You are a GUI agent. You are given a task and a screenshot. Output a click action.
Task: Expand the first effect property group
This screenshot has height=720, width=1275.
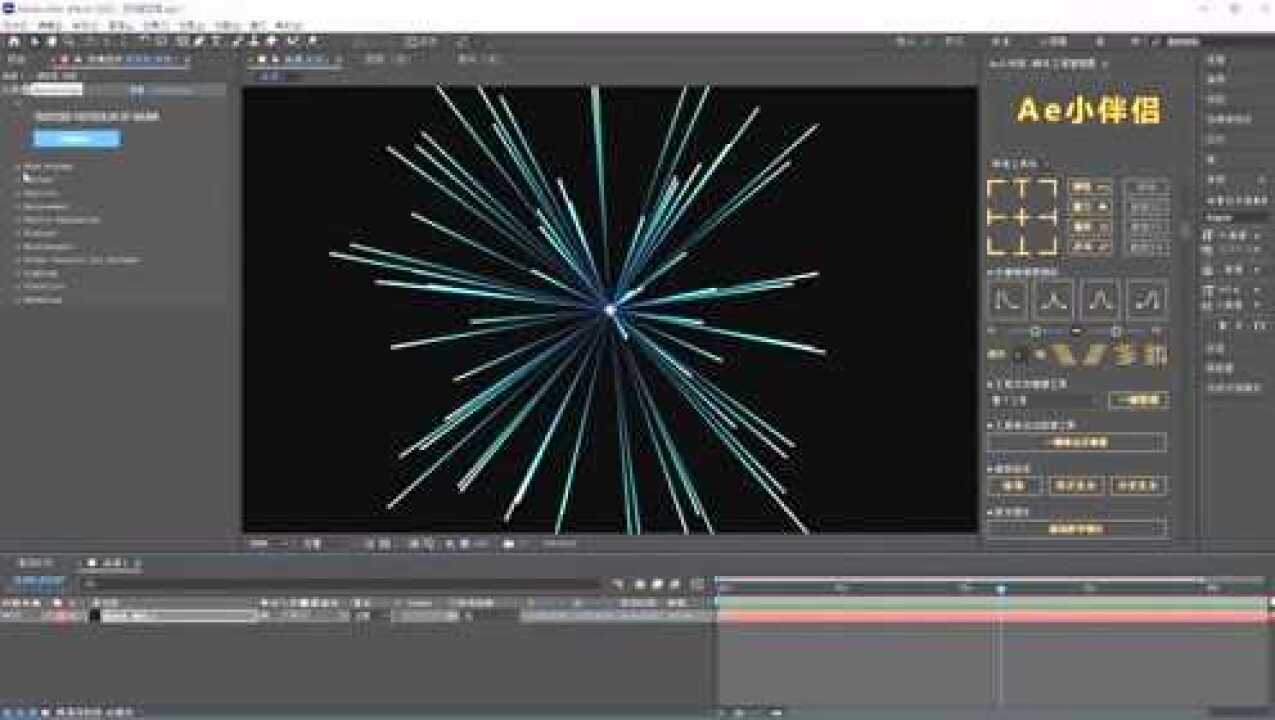tap(19, 167)
